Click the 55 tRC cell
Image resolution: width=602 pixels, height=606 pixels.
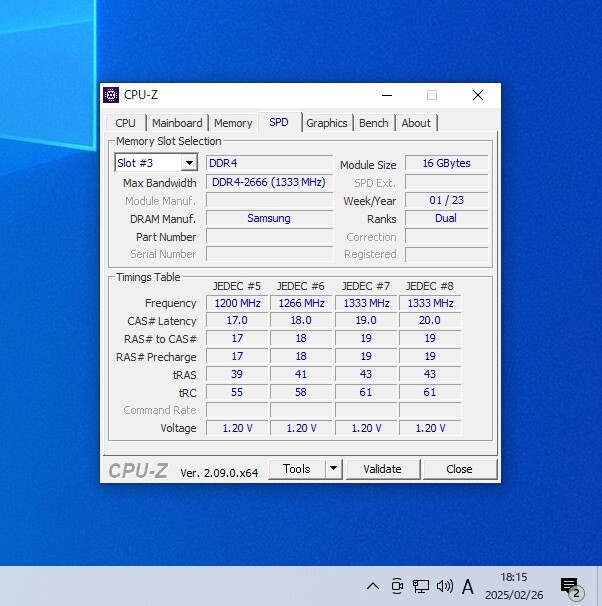237,392
